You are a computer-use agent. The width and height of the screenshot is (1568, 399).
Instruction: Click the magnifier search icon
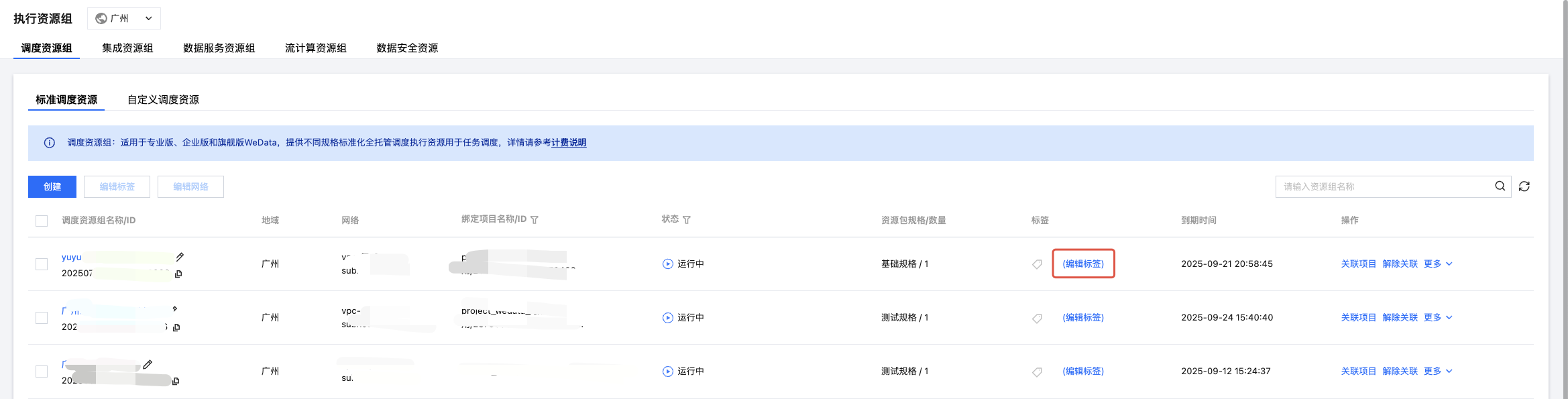(1500, 186)
